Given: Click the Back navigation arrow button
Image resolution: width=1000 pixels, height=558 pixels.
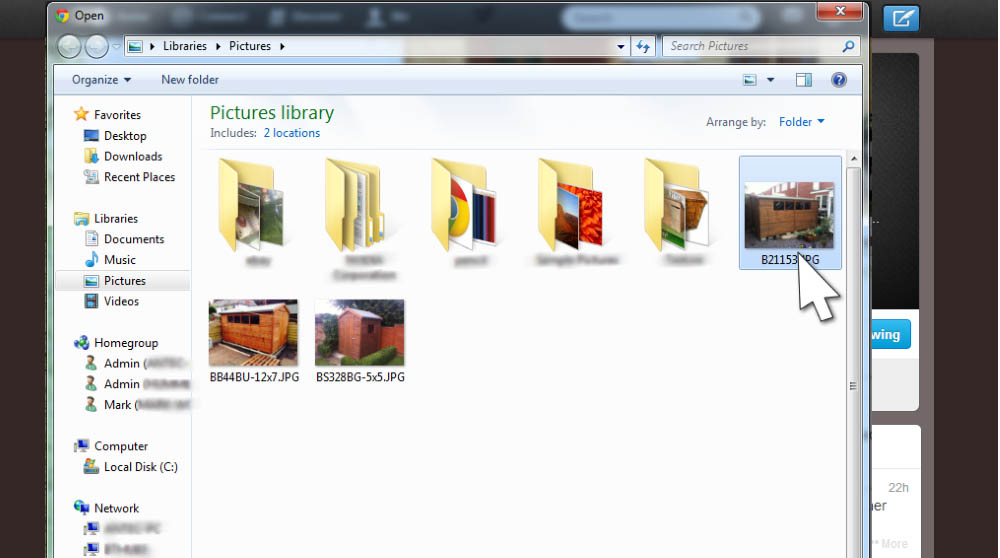Looking at the screenshot, I should pyautogui.click(x=70, y=46).
